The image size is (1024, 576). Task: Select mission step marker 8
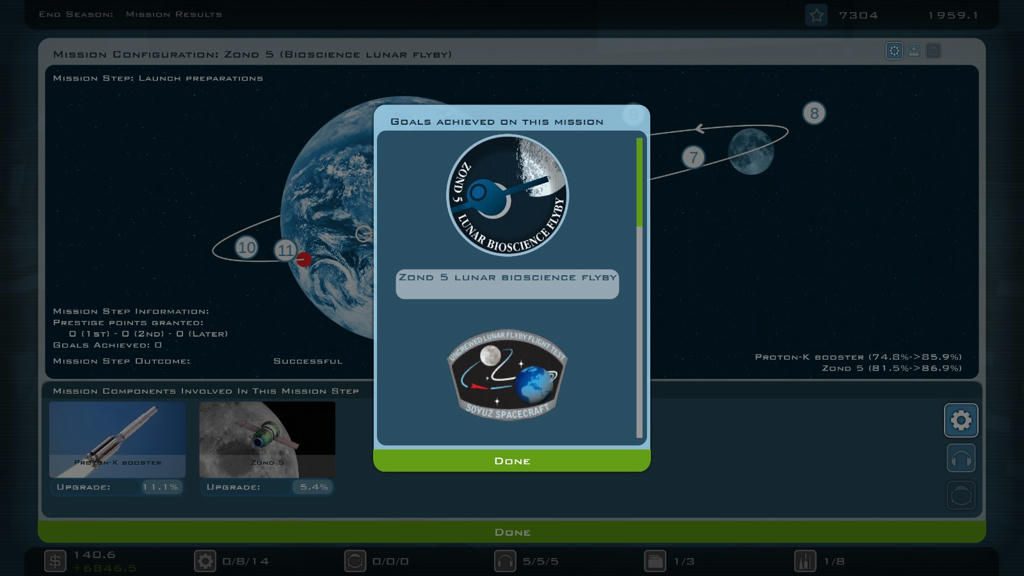(x=814, y=113)
